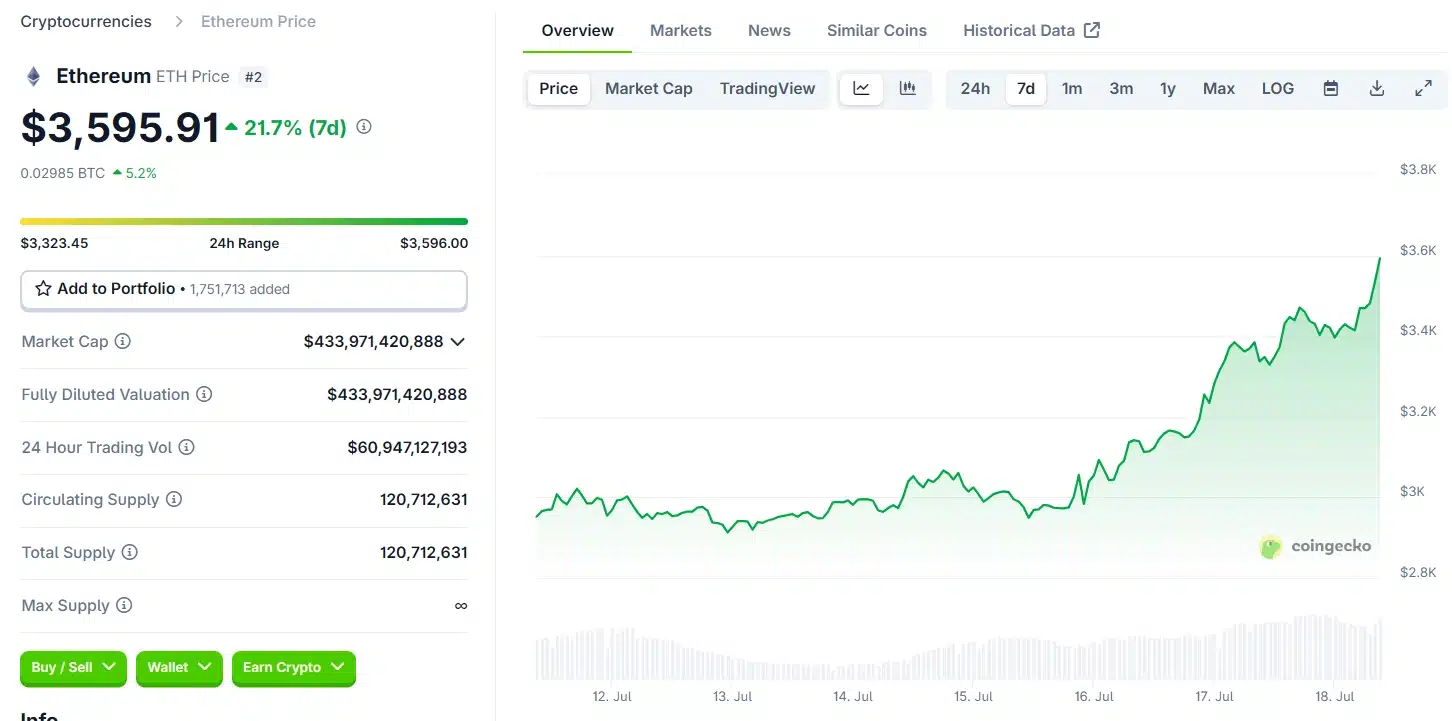Click info icon next to Circulating Supply
This screenshot has width=1452, height=721.
(x=174, y=499)
